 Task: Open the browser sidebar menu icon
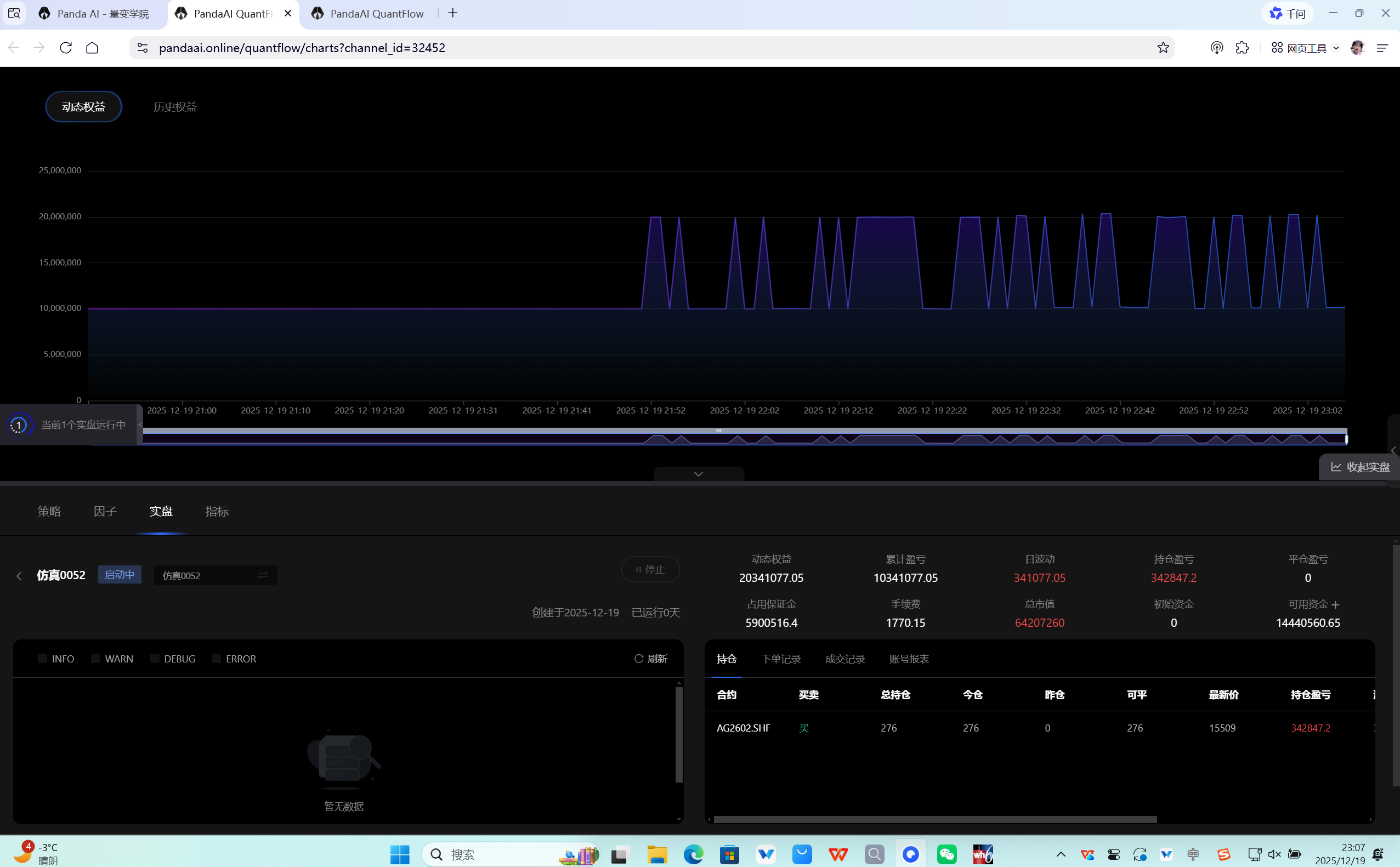point(1382,48)
